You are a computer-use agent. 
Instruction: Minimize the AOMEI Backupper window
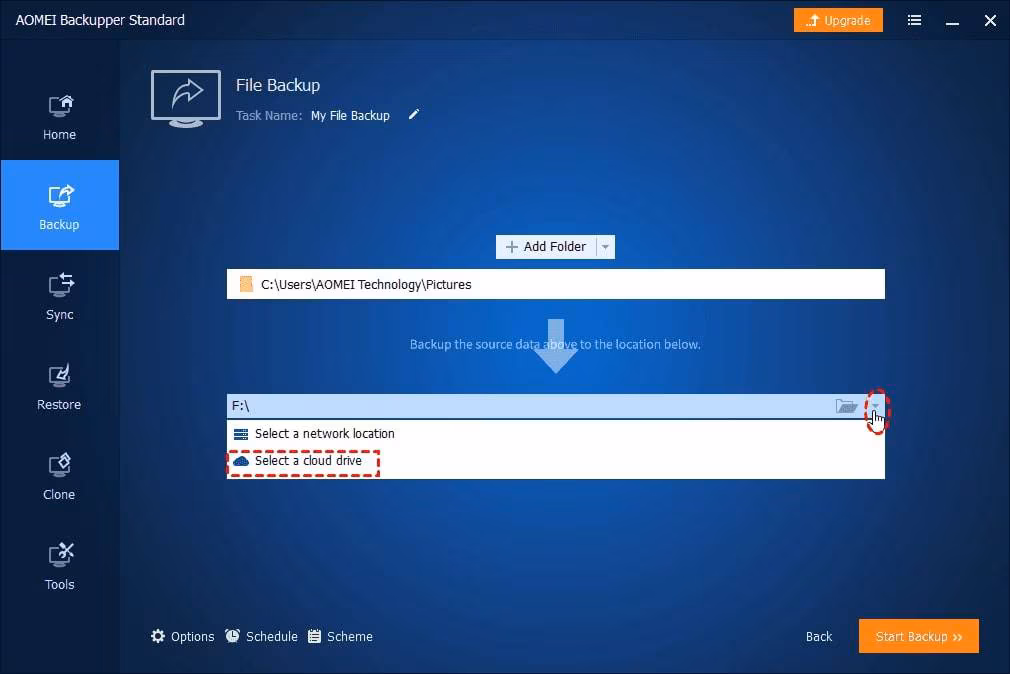coord(952,22)
